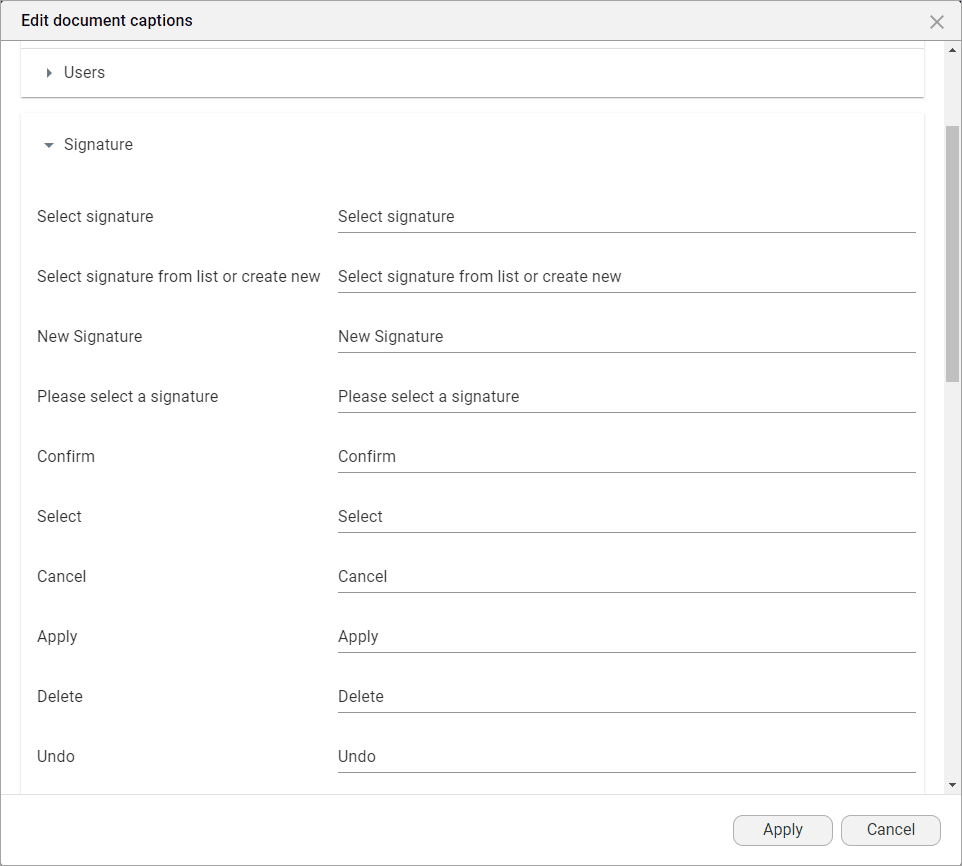This screenshot has width=962, height=866.
Task: Focus the Delete caption text field
Action: (626, 697)
